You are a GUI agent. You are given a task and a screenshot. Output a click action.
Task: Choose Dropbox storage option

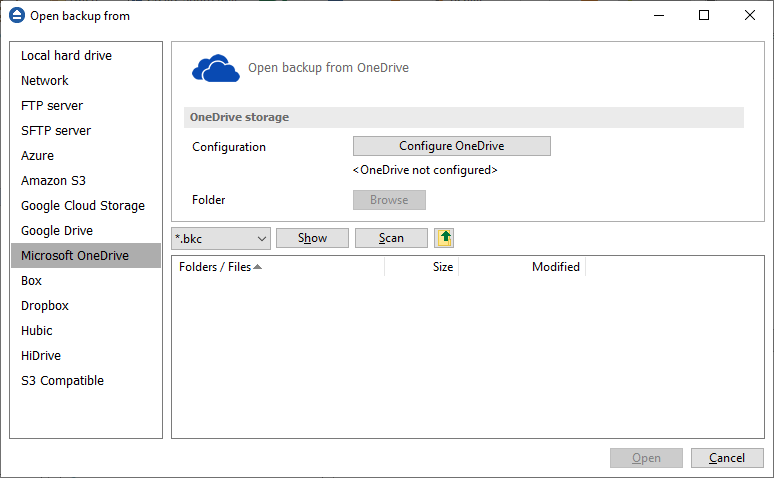tap(86, 306)
